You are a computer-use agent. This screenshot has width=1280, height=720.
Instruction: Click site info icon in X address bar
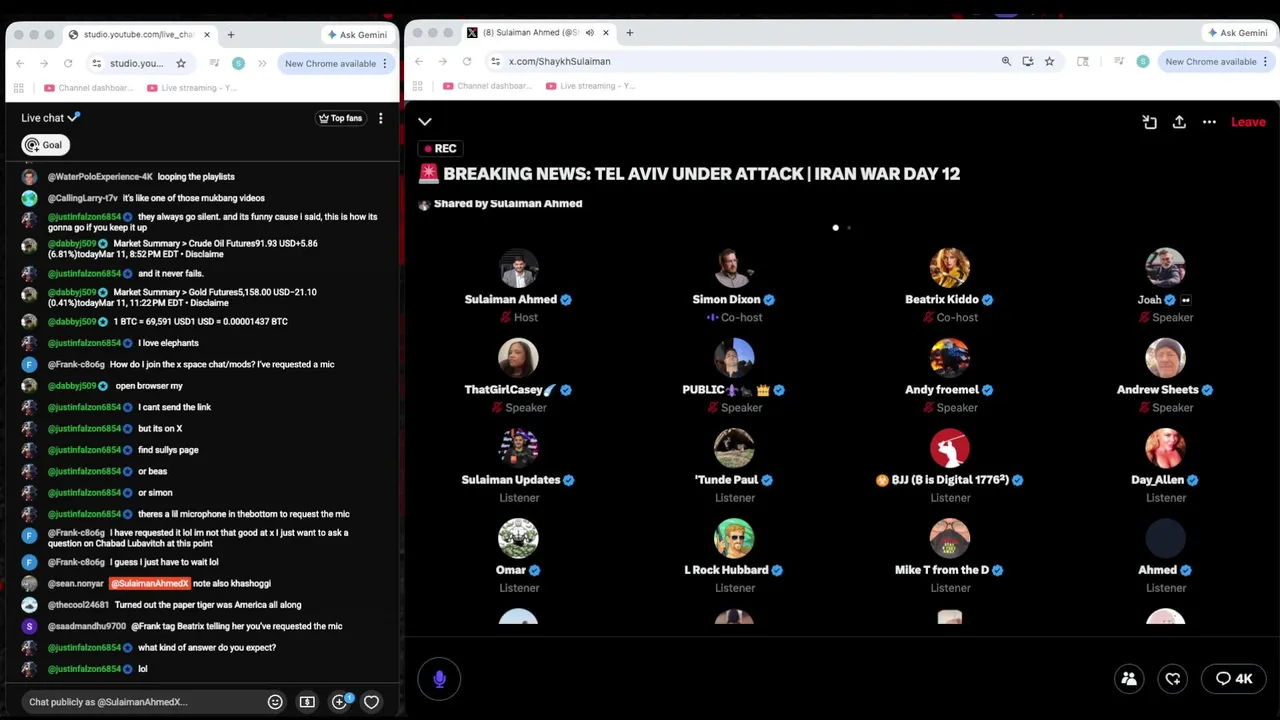point(495,61)
